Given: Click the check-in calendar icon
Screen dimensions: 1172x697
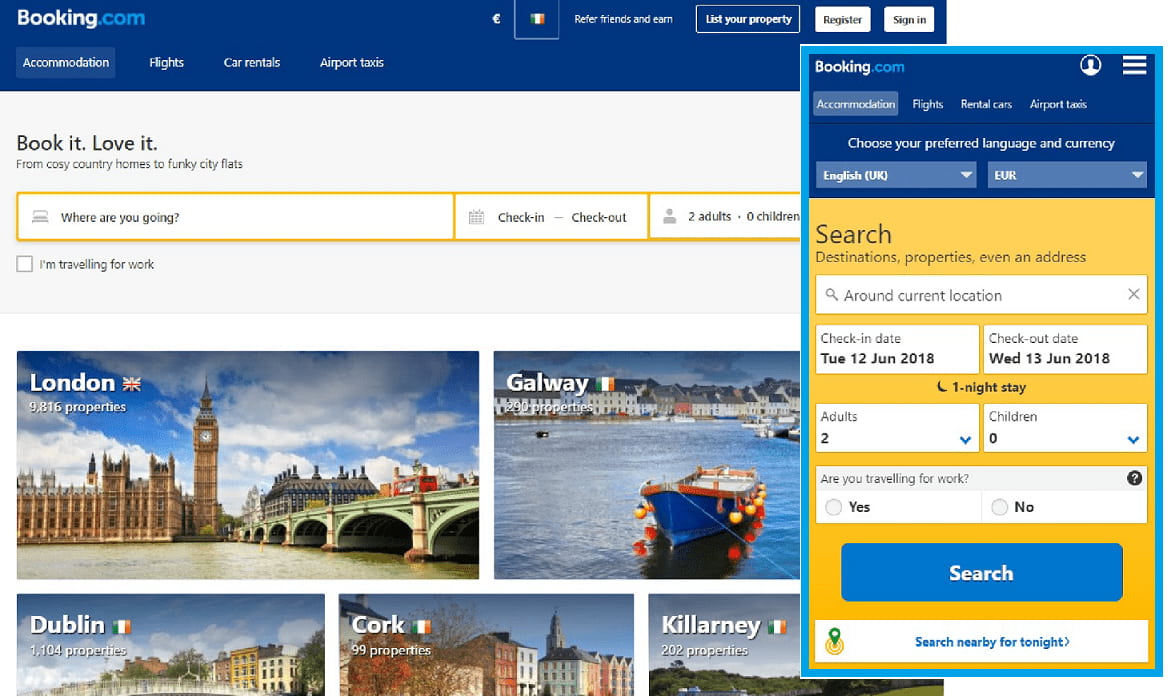Looking at the screenshot, I should (x=476, y=217).
